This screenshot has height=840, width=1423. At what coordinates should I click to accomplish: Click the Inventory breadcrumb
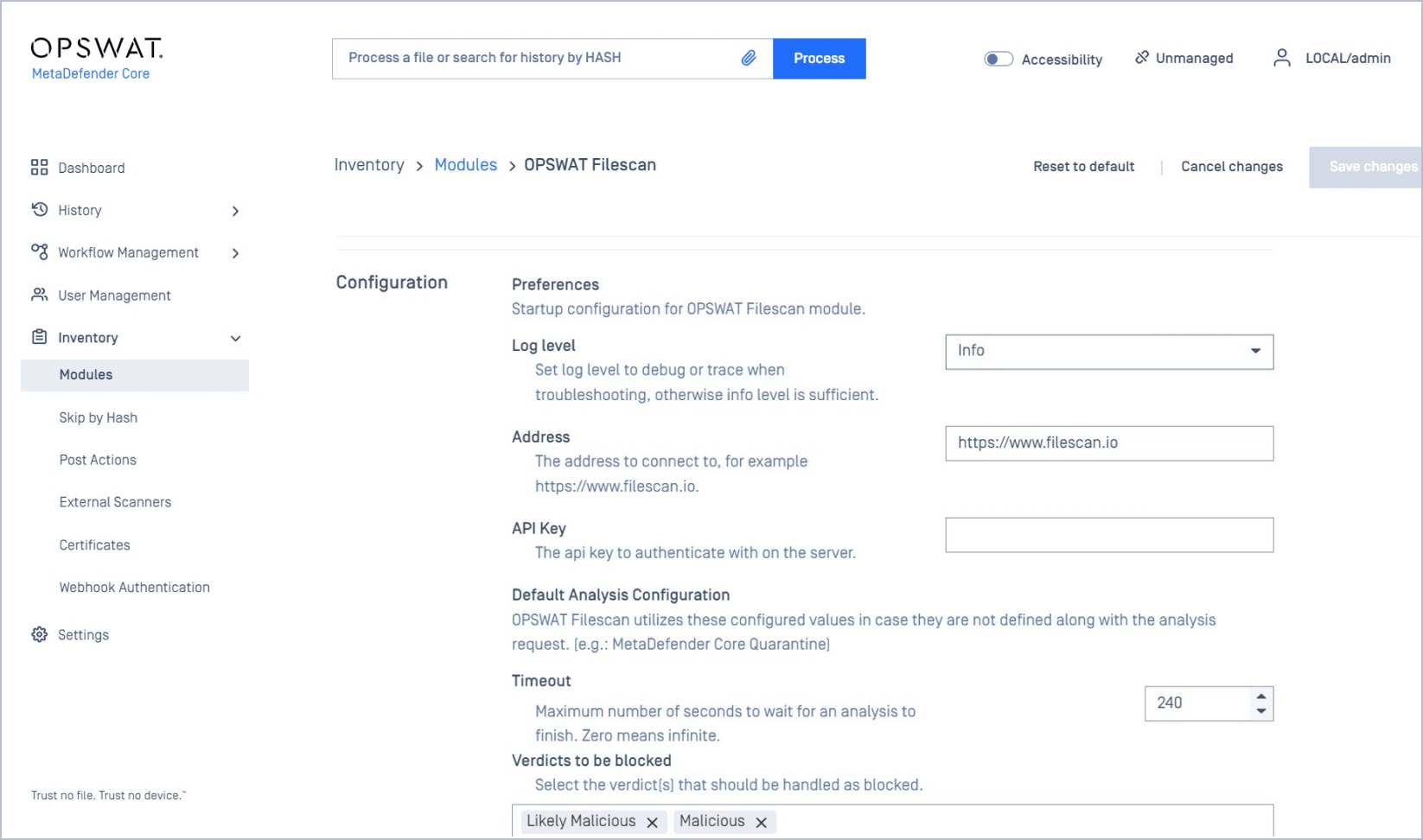pyautogui.click(x=369, y=165)
